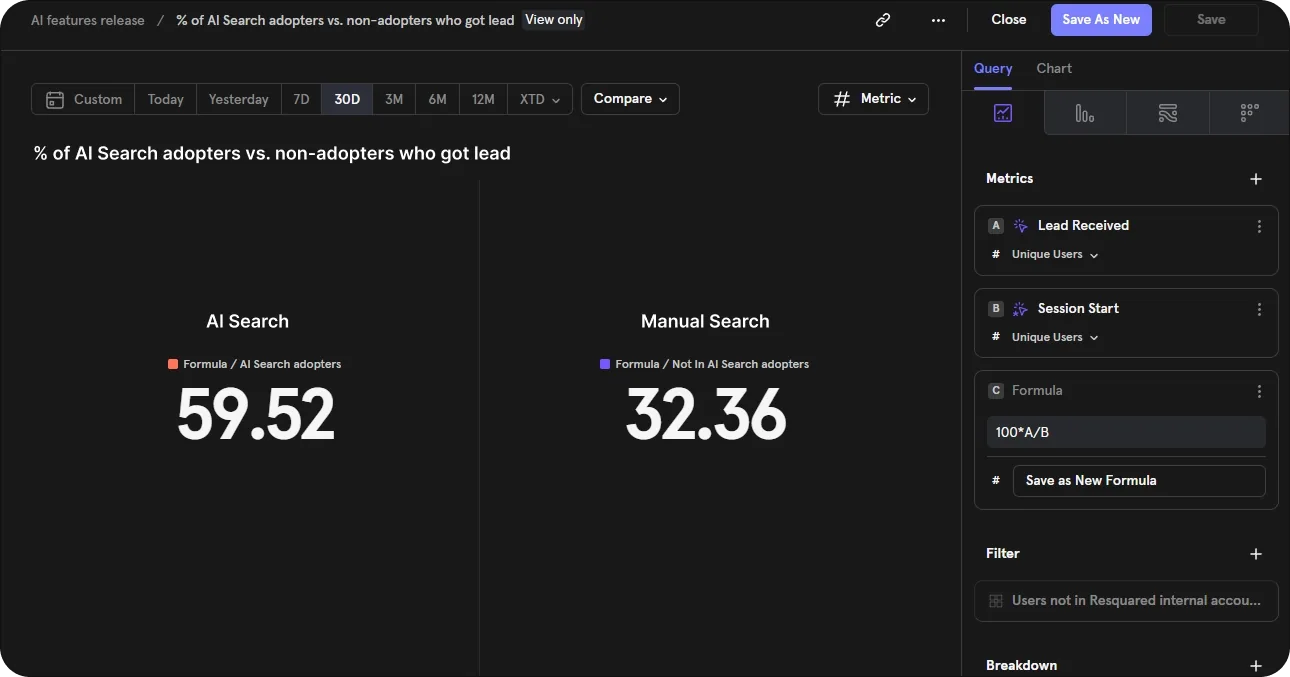Click the Session Start event icon
The width and height of the screenshot is (1290, 677).
[1020, 309]
